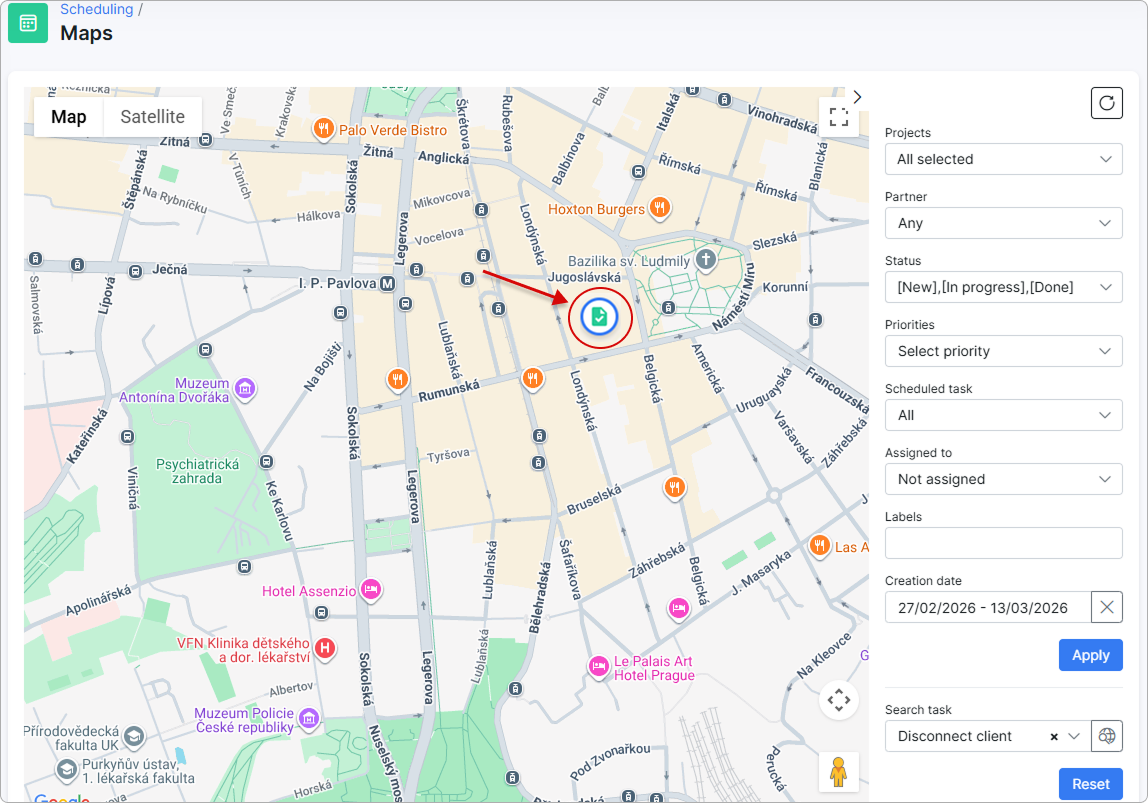Click the Street View pegman icon
The width and height of the screenshot is (1148, 803).
point(838,772)
